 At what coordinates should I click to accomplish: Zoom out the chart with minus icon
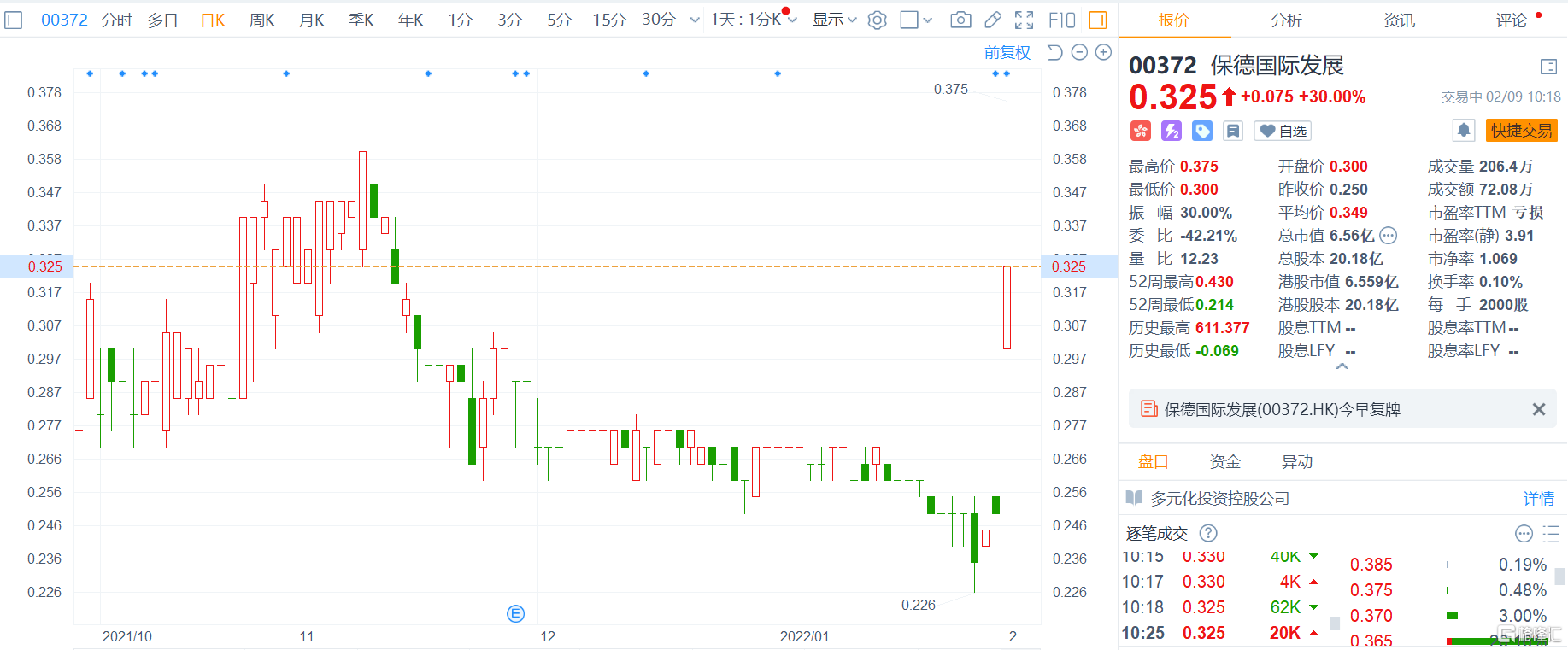(1079, 53)
